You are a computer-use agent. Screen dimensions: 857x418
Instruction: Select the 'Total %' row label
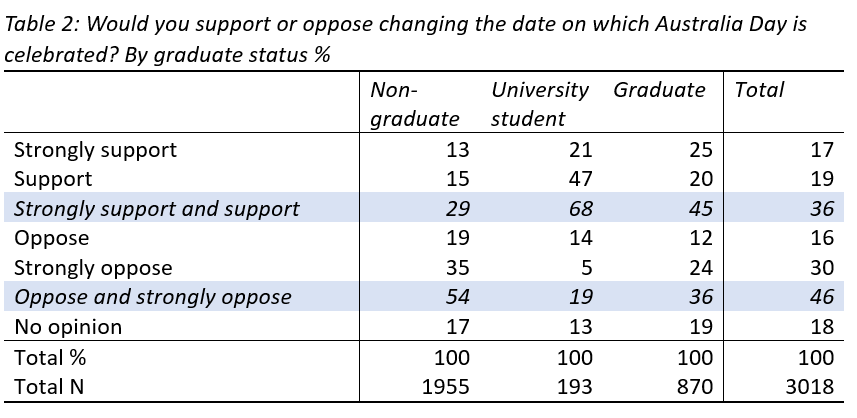[x=53, y=357]
